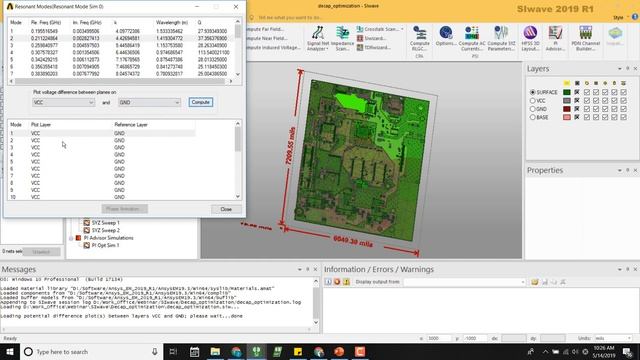The width and height of the screenshot is (640, 360).
Task: Click the Close button in Resonant Modes dialog
Action: [x=226, y=209]
